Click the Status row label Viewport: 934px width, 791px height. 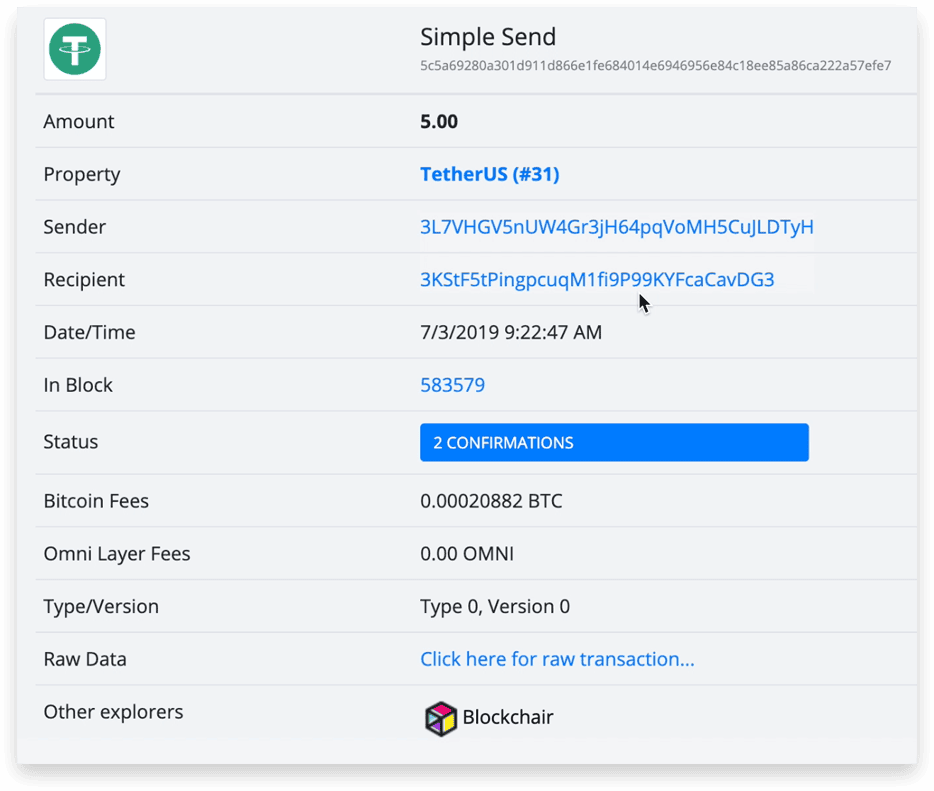70,442
